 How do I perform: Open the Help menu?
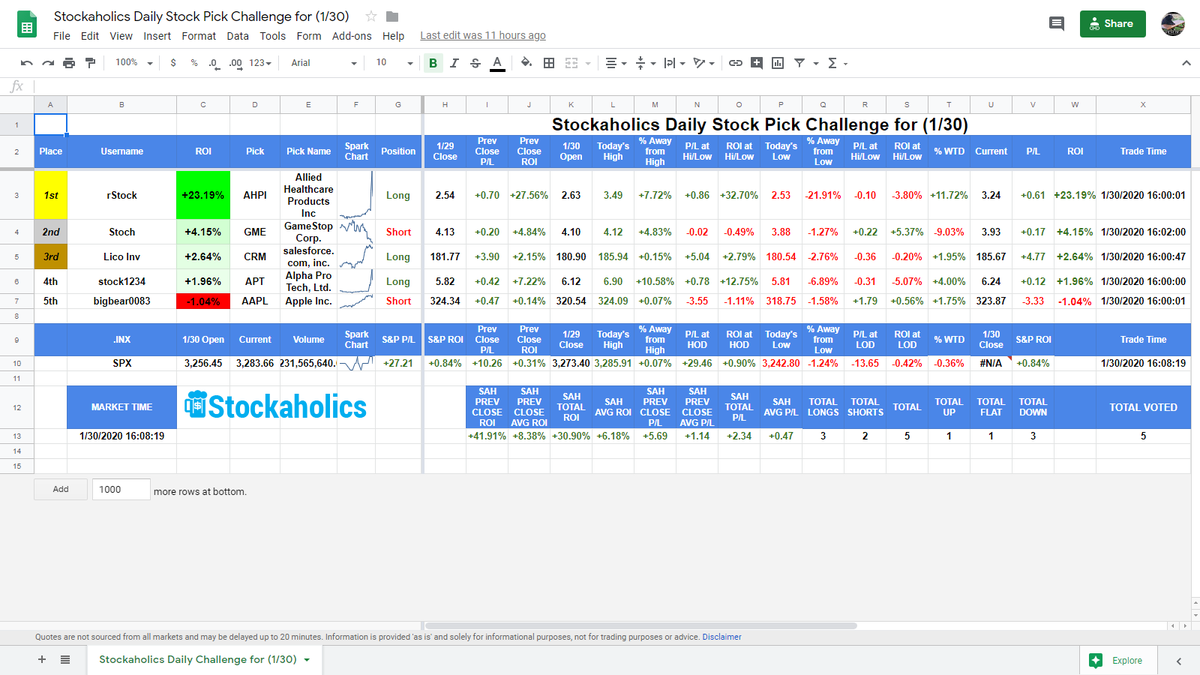click(393, 36)
